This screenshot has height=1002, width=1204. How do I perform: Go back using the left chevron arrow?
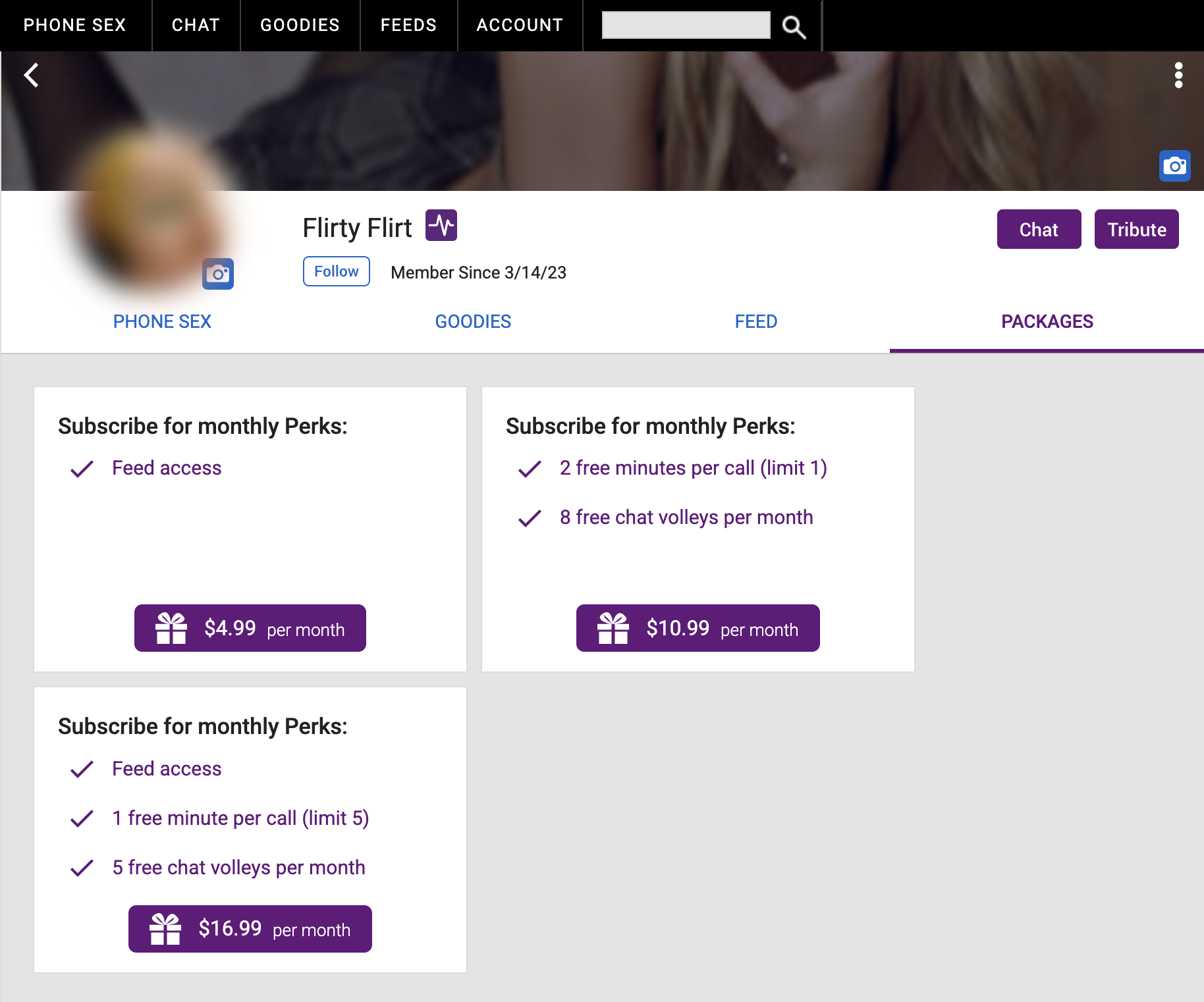coord(31,75)
